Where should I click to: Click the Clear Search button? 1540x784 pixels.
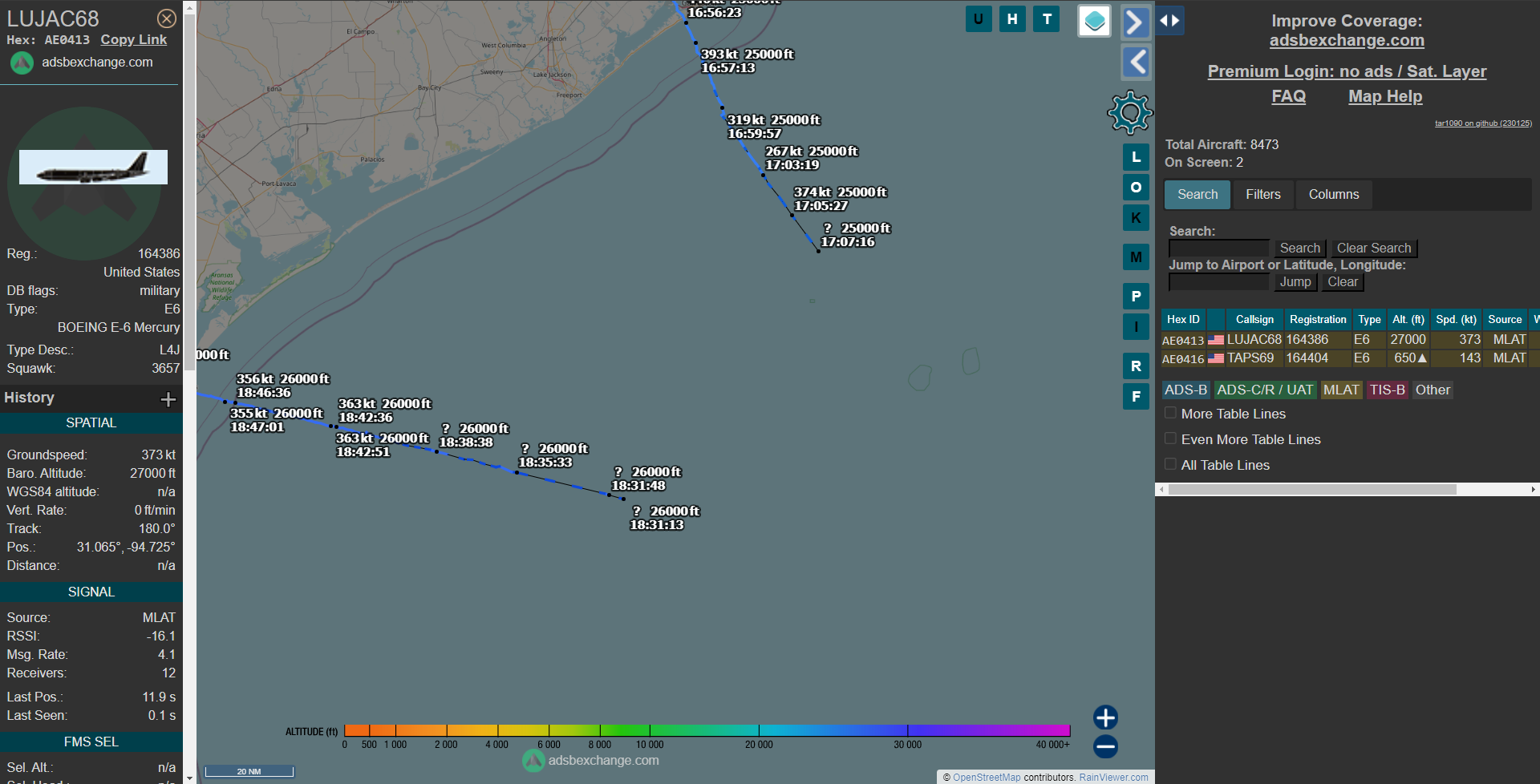tap(1373, 249)
